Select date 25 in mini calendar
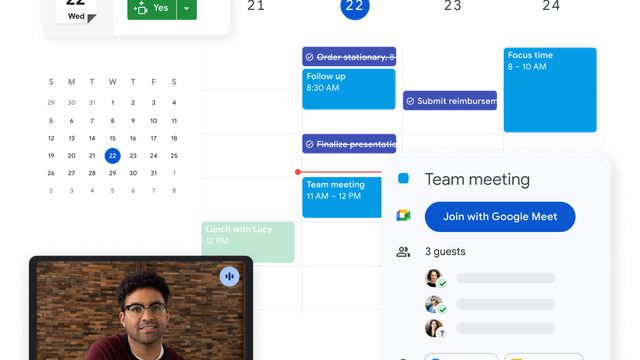 (174, 156)
